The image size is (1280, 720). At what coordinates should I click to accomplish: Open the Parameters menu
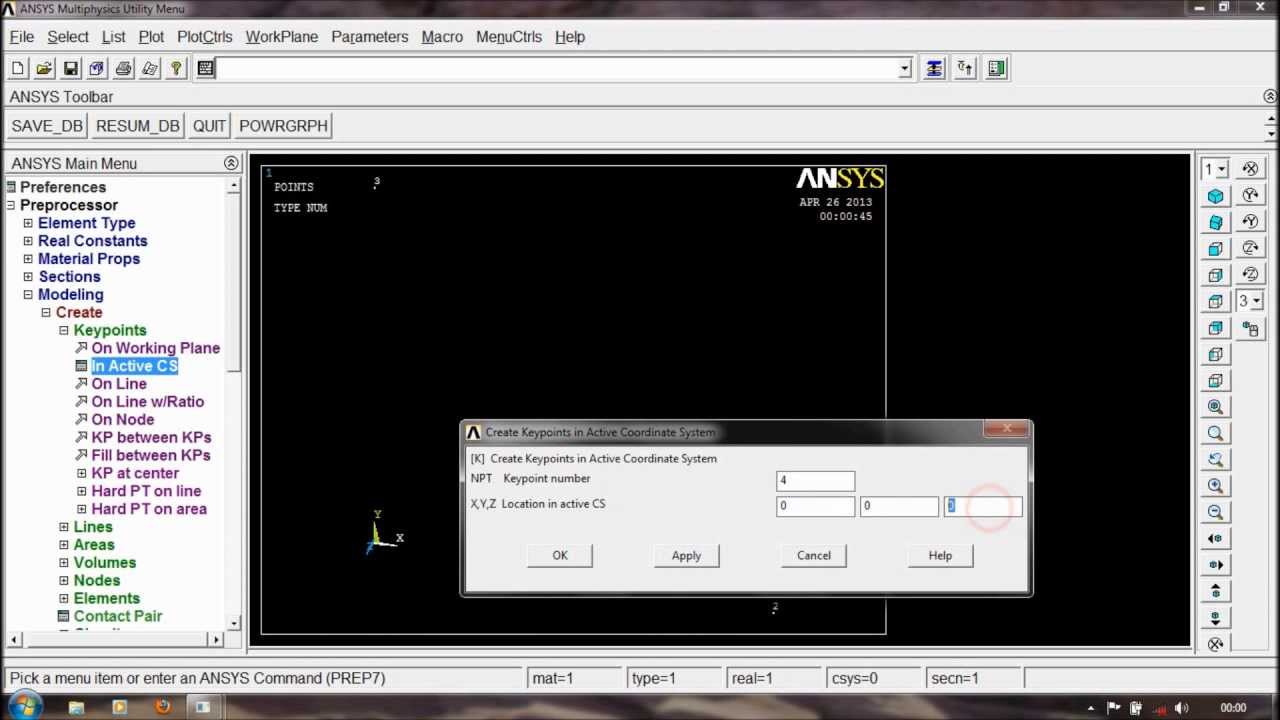pos(370,37)
